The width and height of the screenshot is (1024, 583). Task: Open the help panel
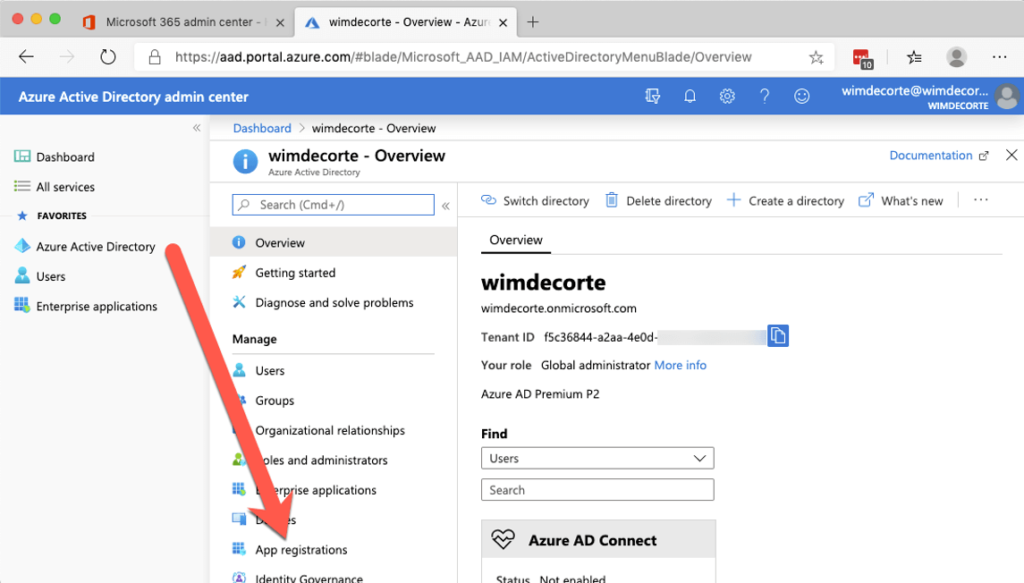click(x=765, y=96)
